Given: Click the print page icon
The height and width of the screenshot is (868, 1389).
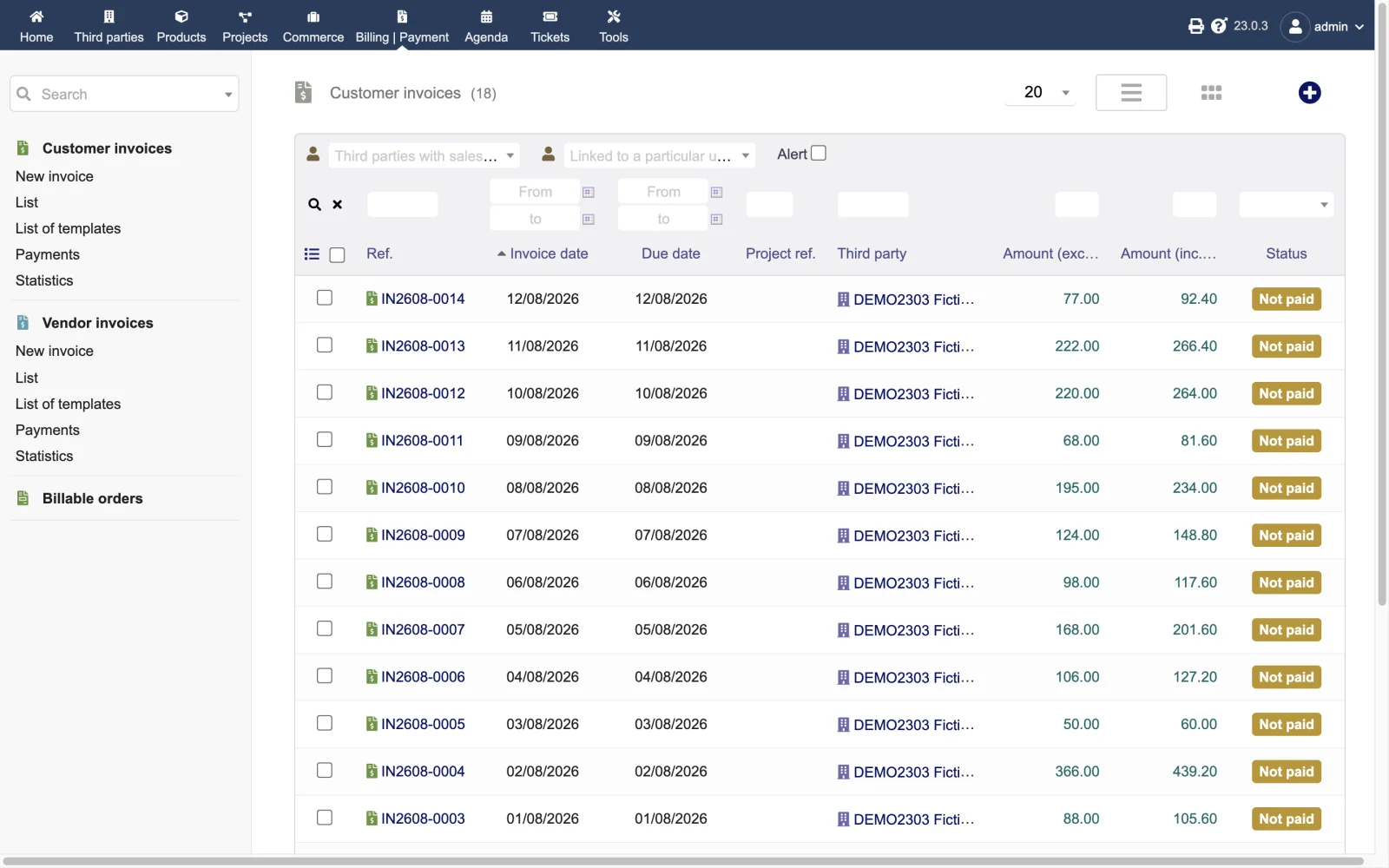Looking at the screenshot, I should tap(1196, 26).
